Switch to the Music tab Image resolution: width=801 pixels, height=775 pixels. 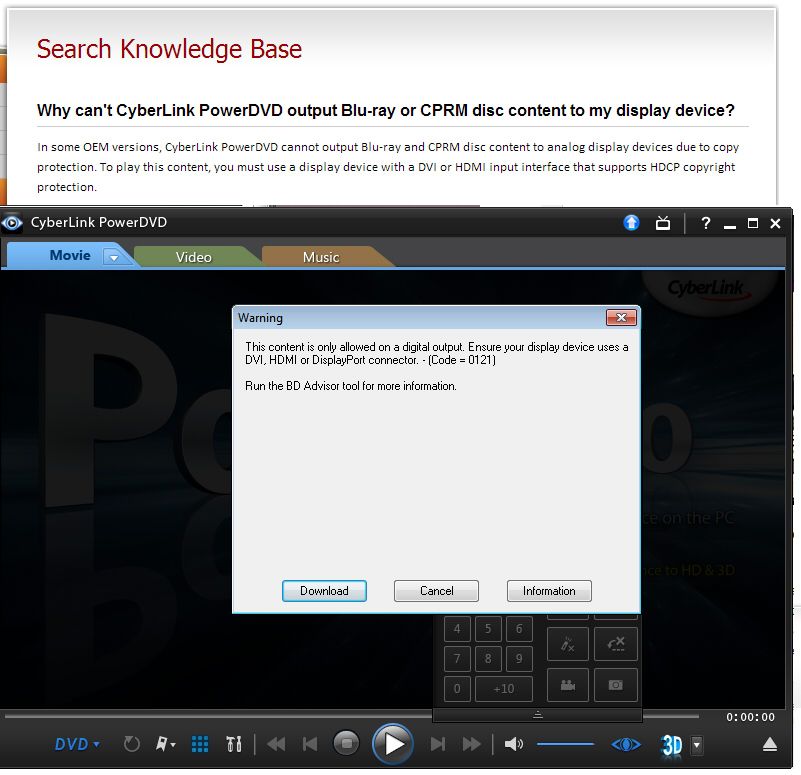click(x=321, y=257)
